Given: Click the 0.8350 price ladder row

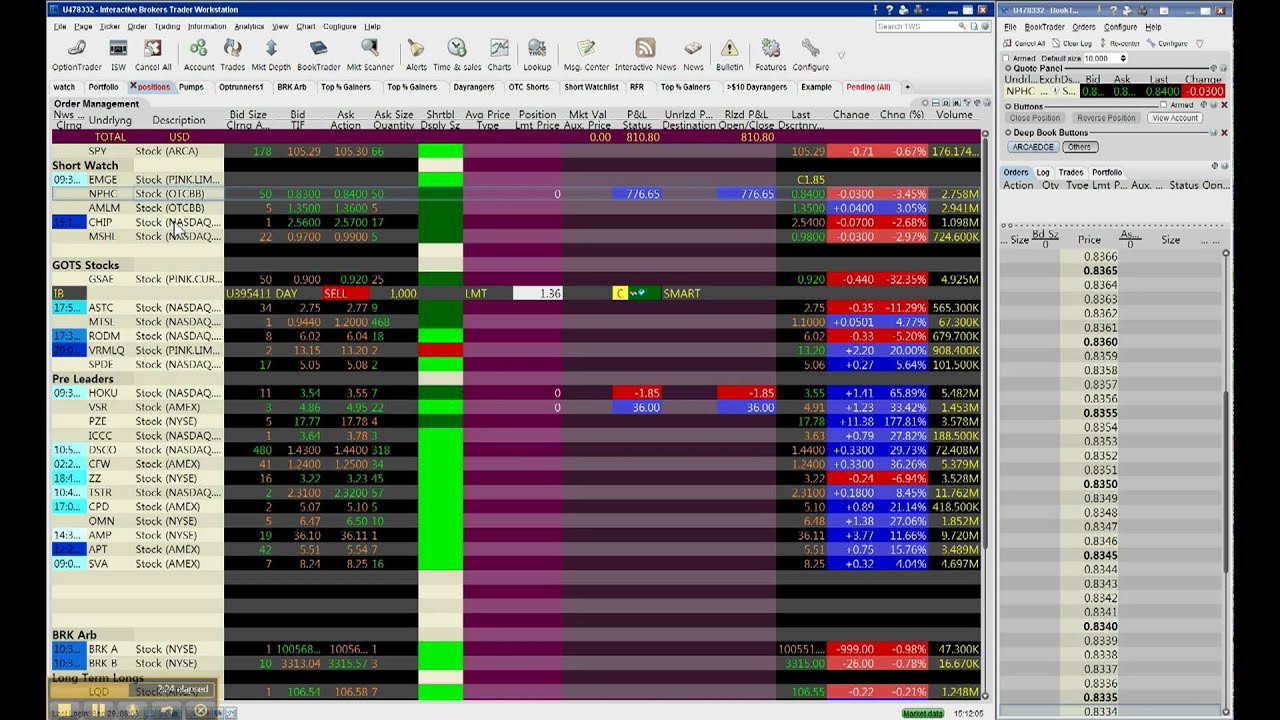Looking at the screenshot, I should click(1110, 484).
